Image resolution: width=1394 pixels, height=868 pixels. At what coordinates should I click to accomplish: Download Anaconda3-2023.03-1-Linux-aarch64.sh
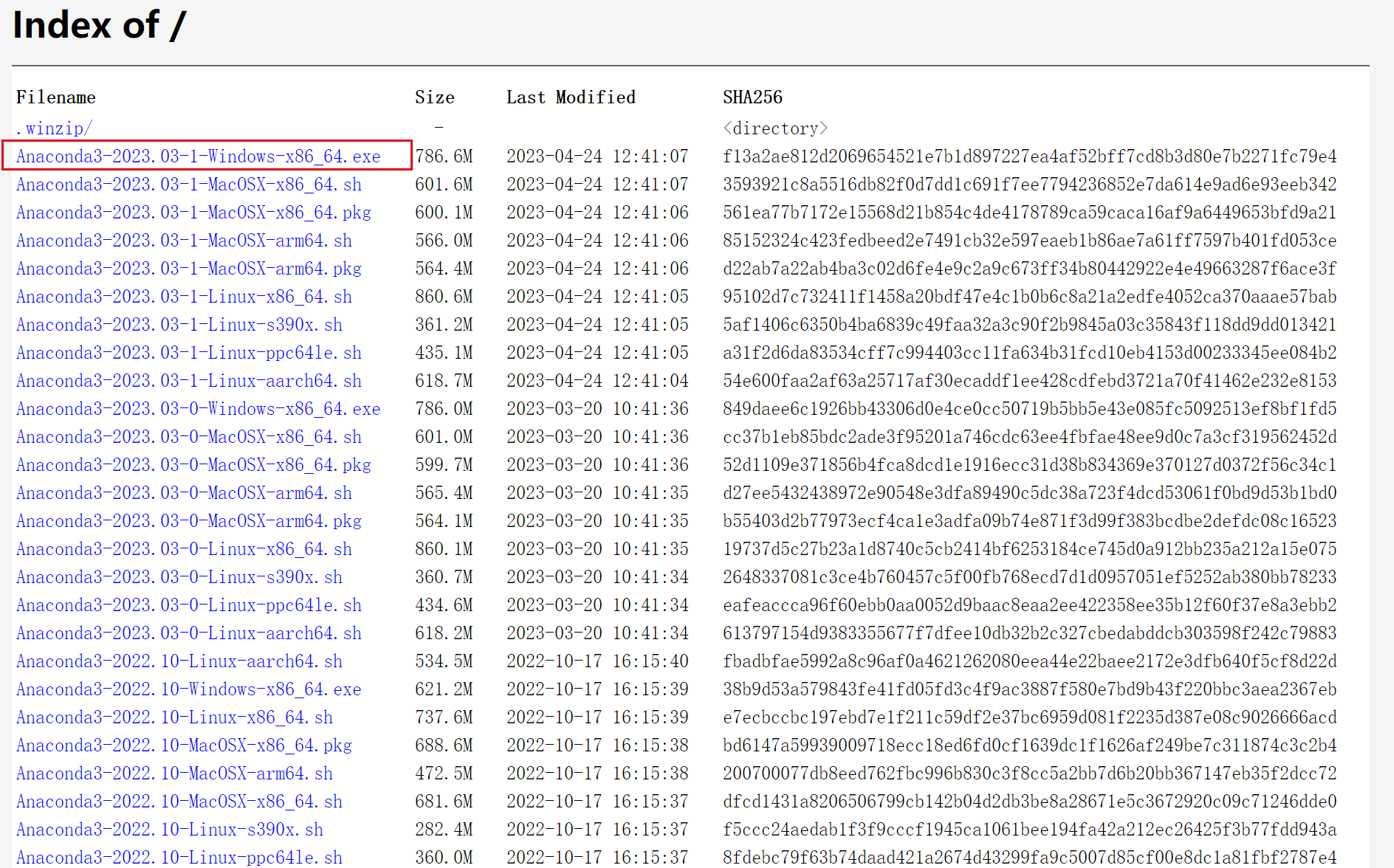pyautogui.click(x=189, y=381)
